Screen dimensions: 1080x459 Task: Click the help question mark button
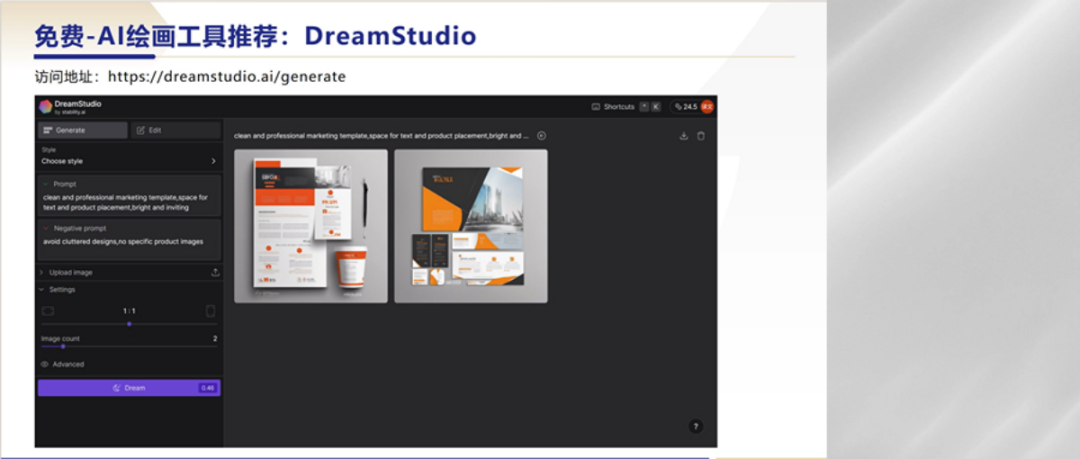tap(696, 427)
